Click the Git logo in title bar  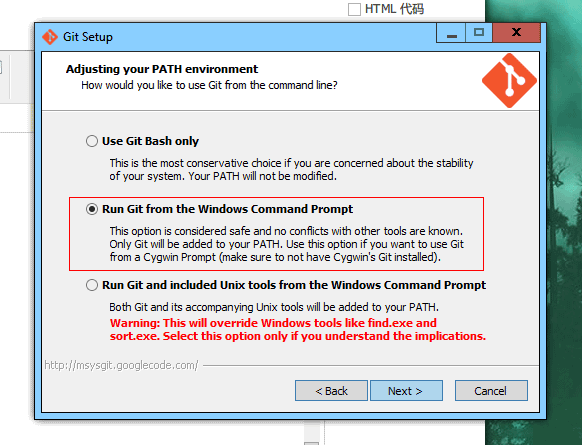(x=50, y=37)
